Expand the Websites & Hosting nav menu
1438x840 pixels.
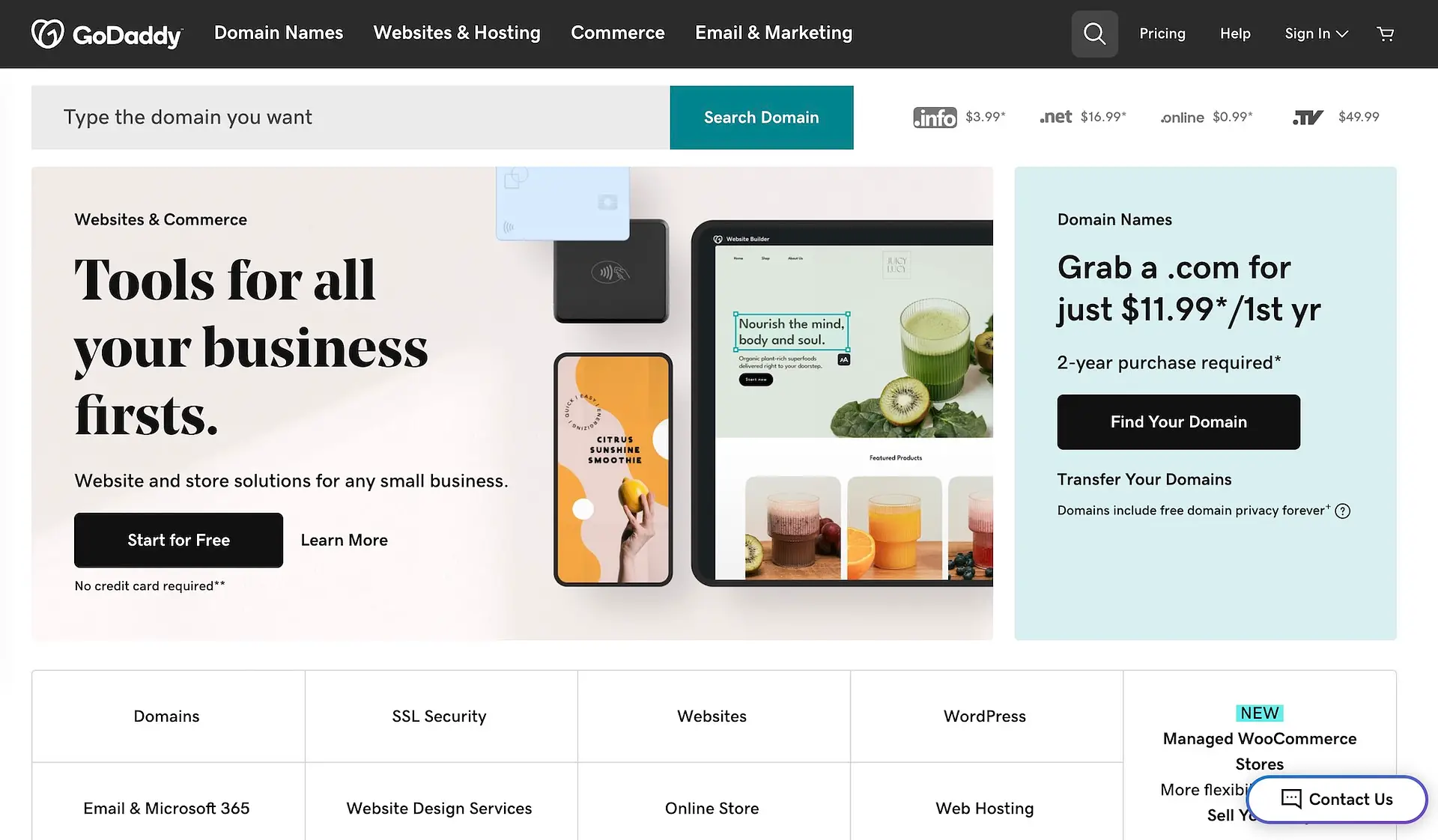pos(457,32)
